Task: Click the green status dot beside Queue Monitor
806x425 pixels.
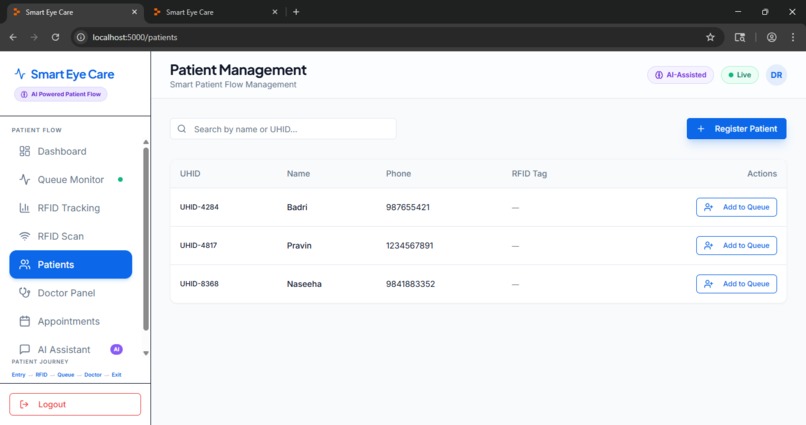Action: [120, 179]
